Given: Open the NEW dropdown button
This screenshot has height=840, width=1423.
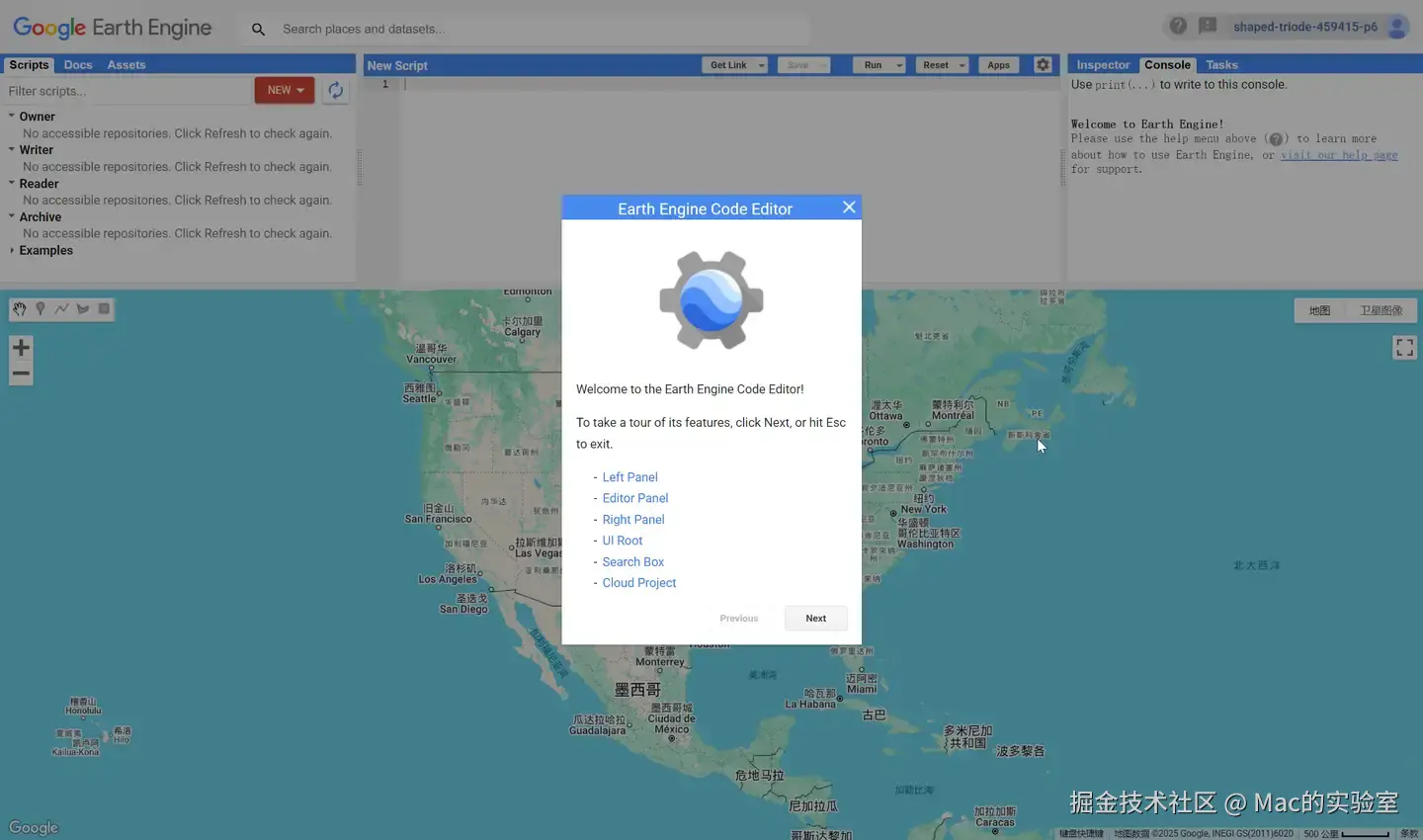Looking at the screenshot, I should pyautogui.click(x=285, y=90).
